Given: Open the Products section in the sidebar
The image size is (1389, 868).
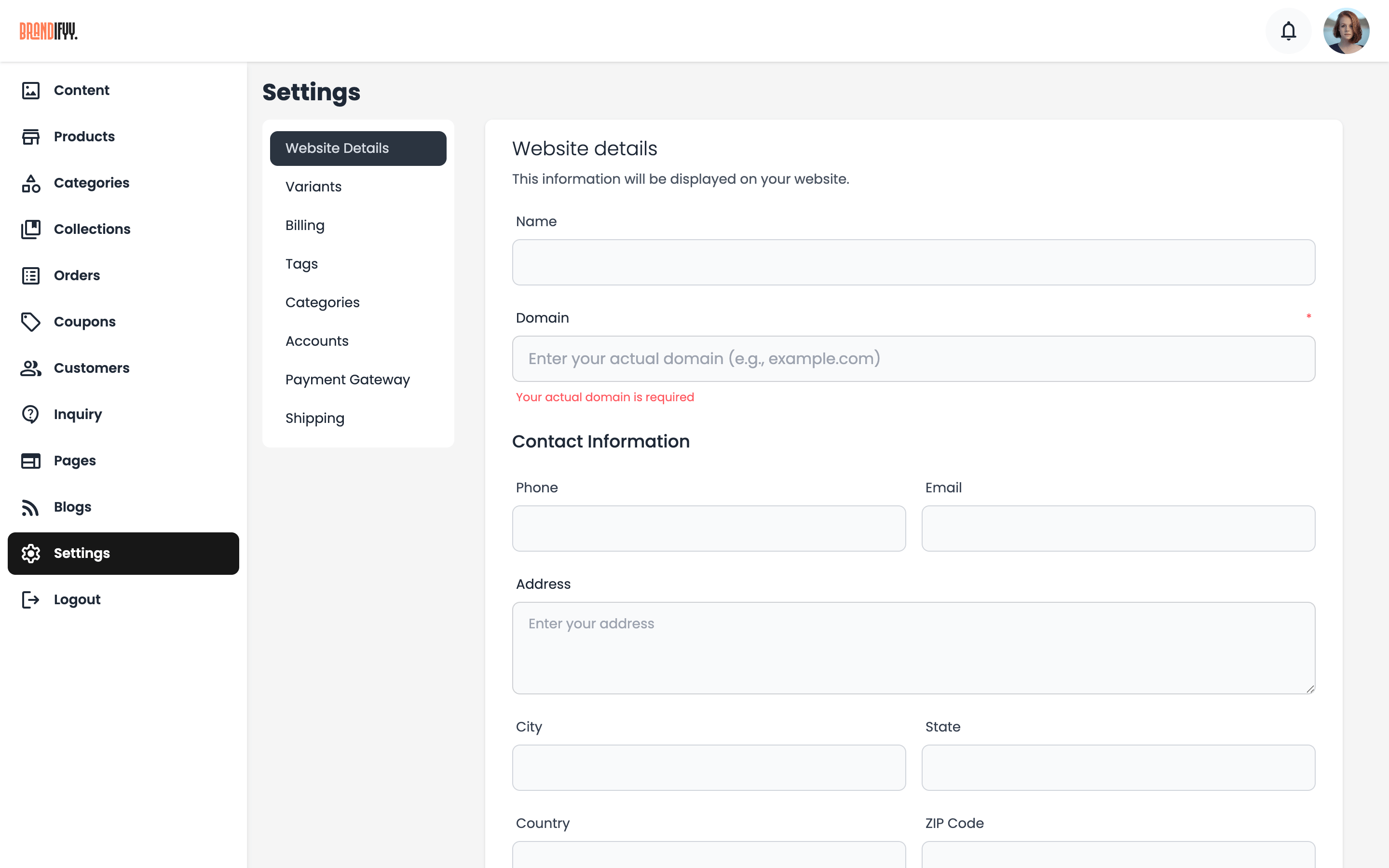Looking at the screenshot, I should point(84,136).
